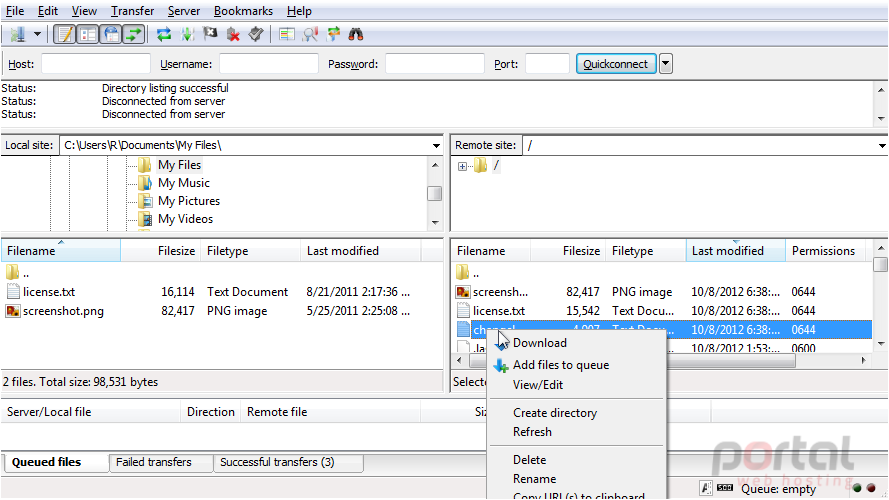Sort remote list by Permissions header
The width and height of the screenshot is (889, 500).
pyautogui.click(x=826, y=251)
